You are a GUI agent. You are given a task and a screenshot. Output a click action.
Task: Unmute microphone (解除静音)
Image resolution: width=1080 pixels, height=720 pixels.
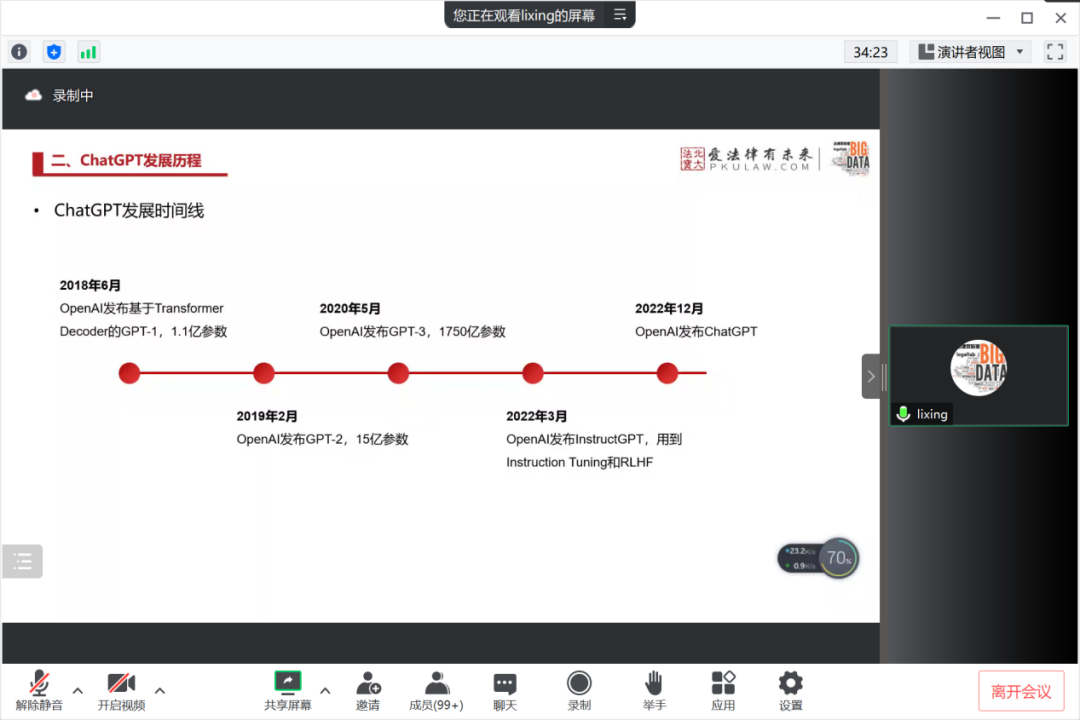coord(39,690)
